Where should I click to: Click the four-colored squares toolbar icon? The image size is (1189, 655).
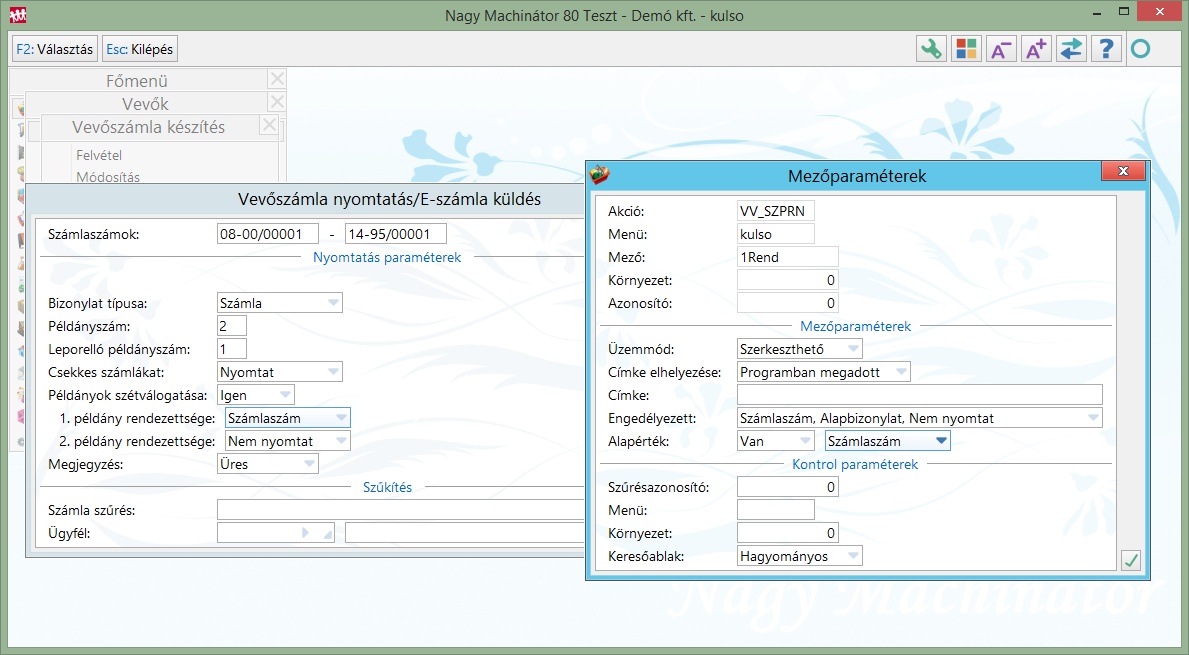coord(966,49)
